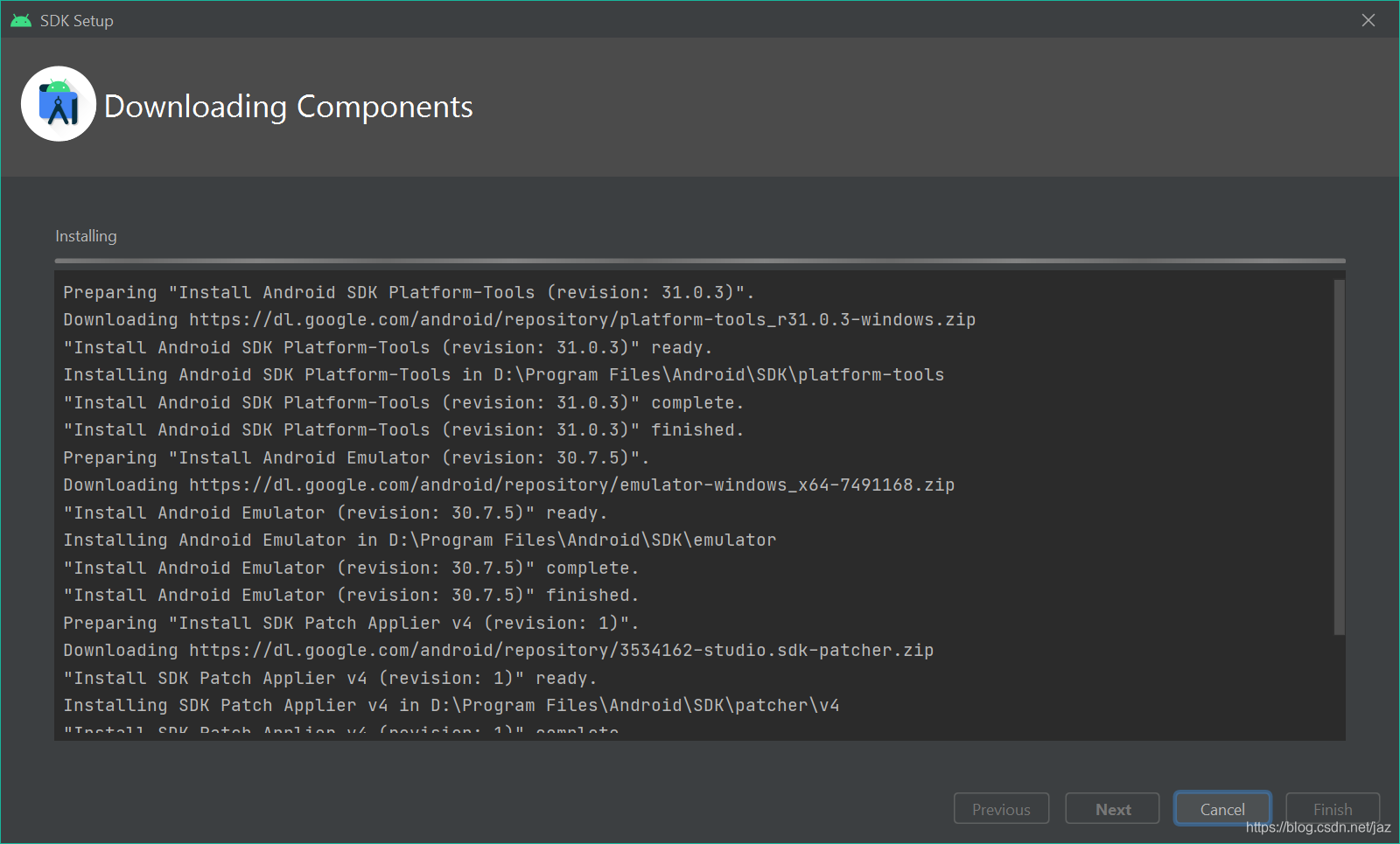1400x844 pixels.
Task: Click the Preparing Install SDK Patch Applier v4 line
Action: point(351,623)
